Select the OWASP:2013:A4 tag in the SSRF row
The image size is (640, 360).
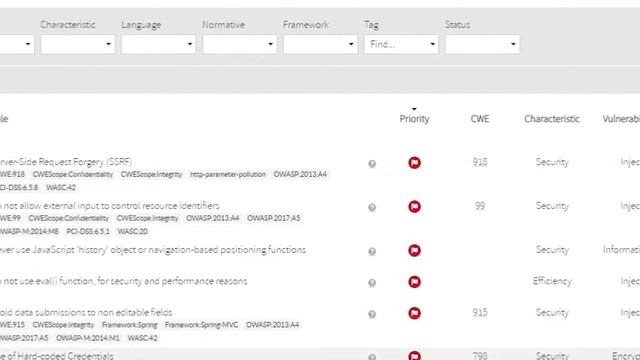pyautogui.click(x=300, y=174)
